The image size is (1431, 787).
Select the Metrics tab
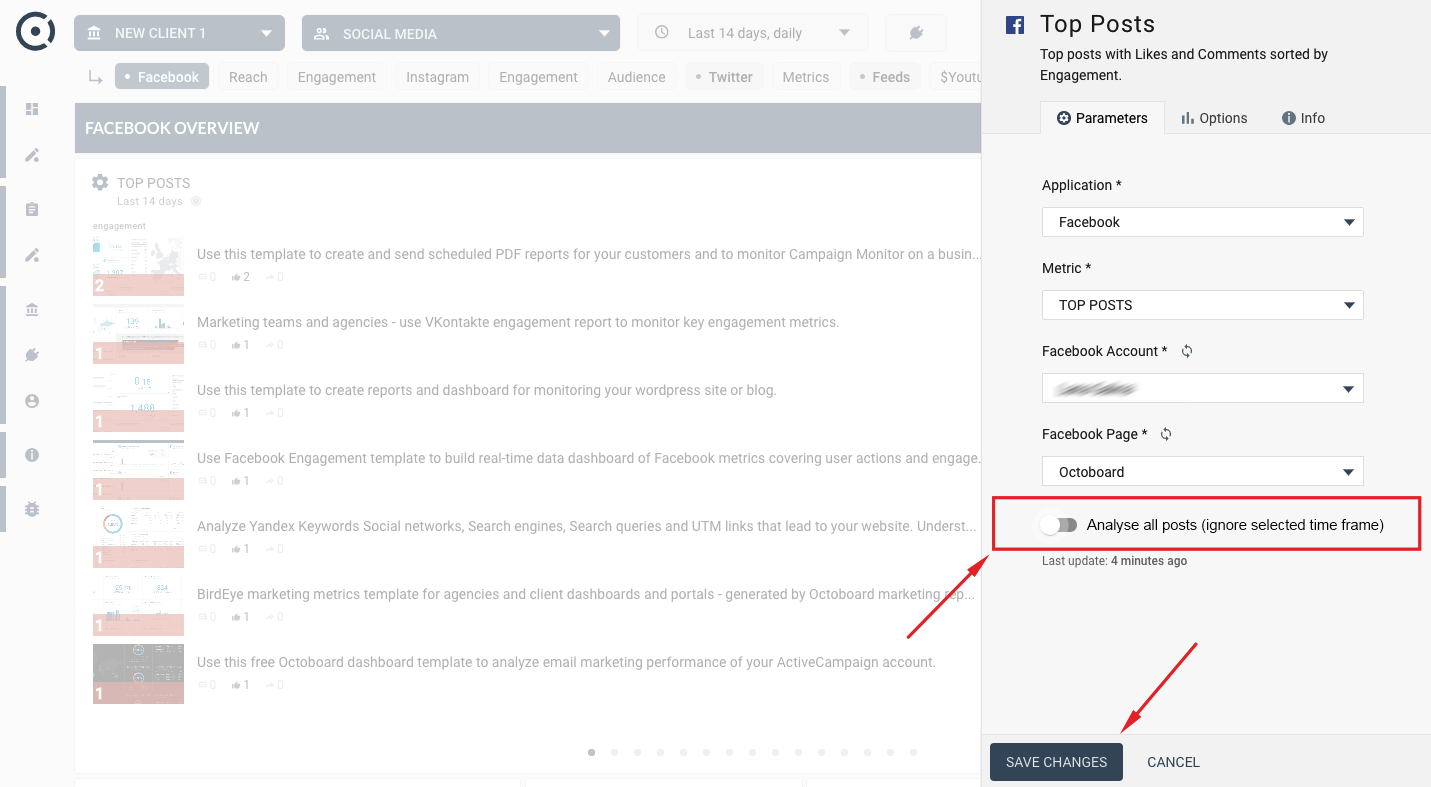[x=806, y=77]
